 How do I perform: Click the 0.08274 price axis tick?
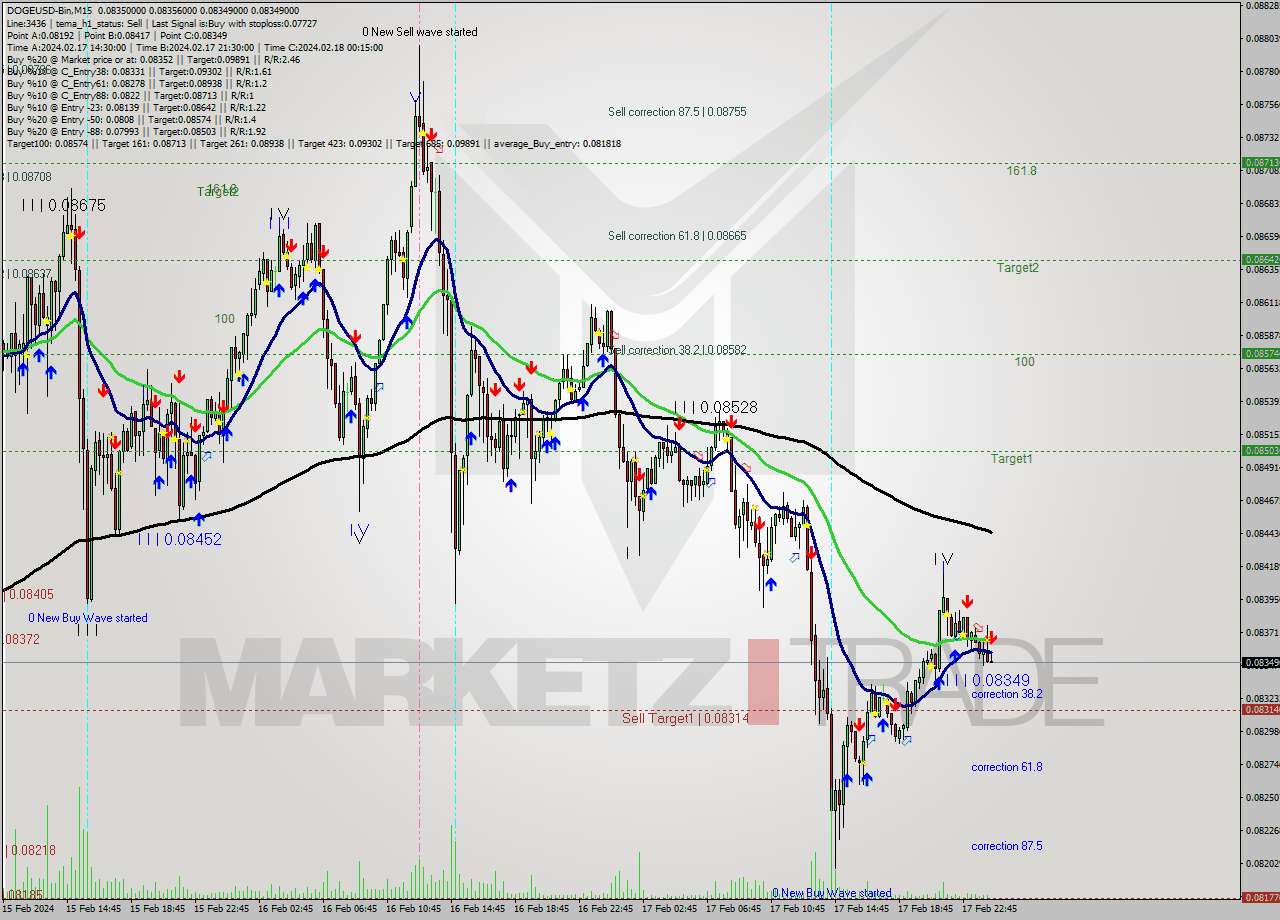click(x=1262, y=764)
